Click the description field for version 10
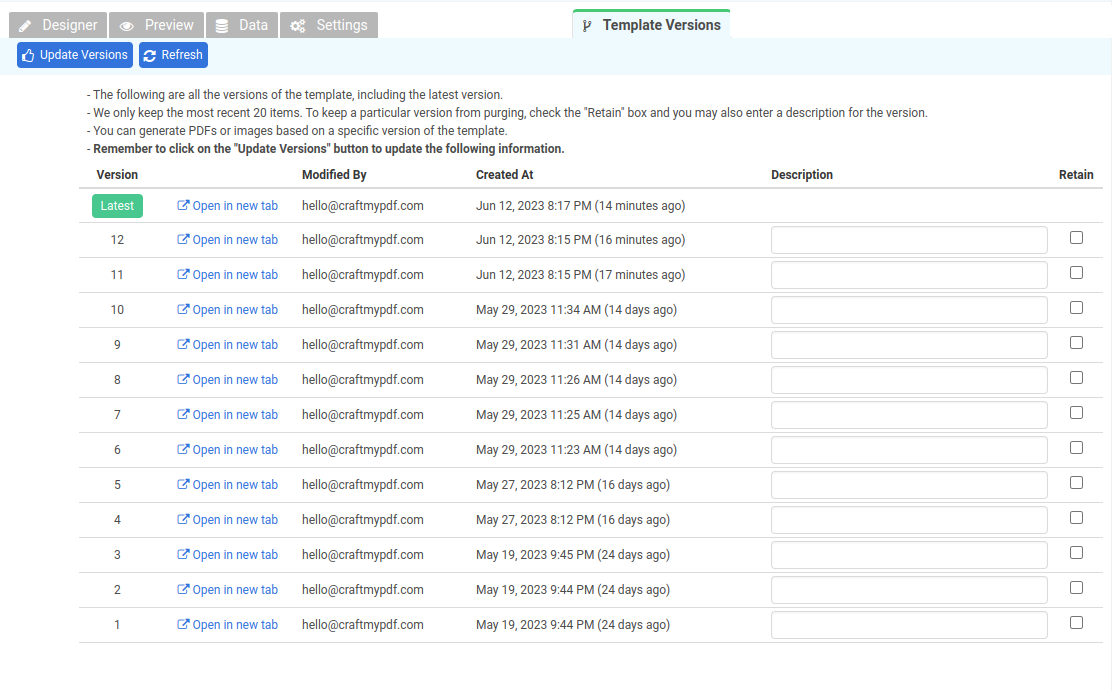The width and height of the screenshot is (1112, 691). point(909,310)
